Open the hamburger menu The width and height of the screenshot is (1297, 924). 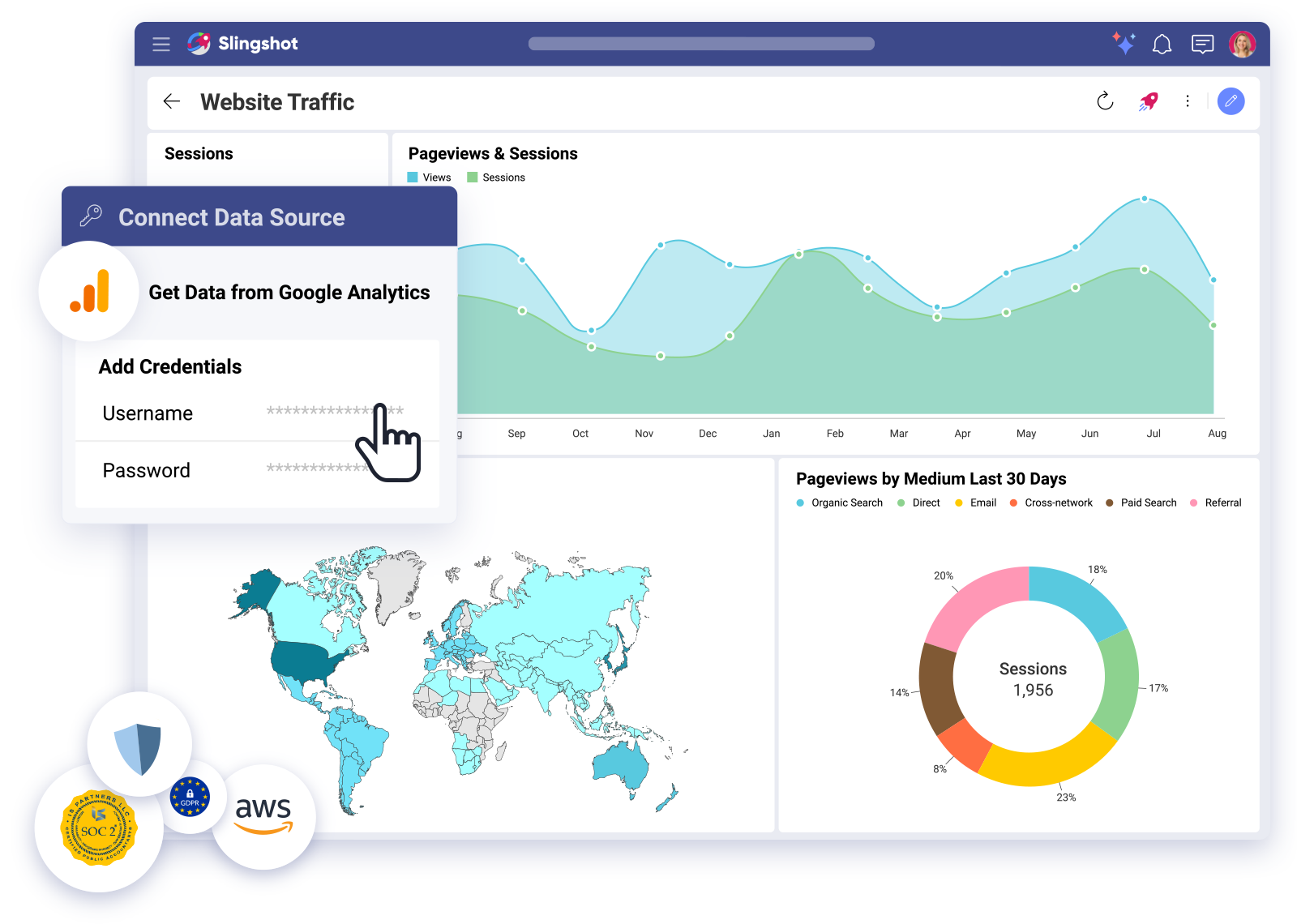click(x=161, y=44)
